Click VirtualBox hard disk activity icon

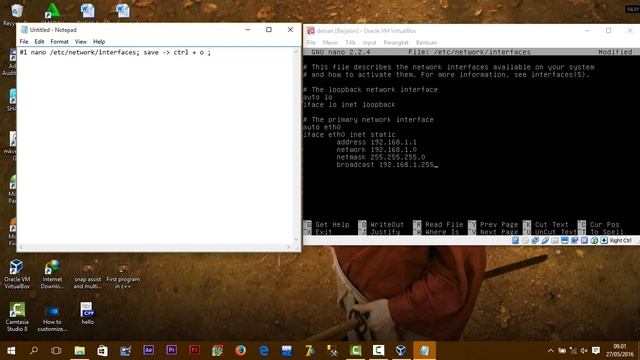pos(516,240)
